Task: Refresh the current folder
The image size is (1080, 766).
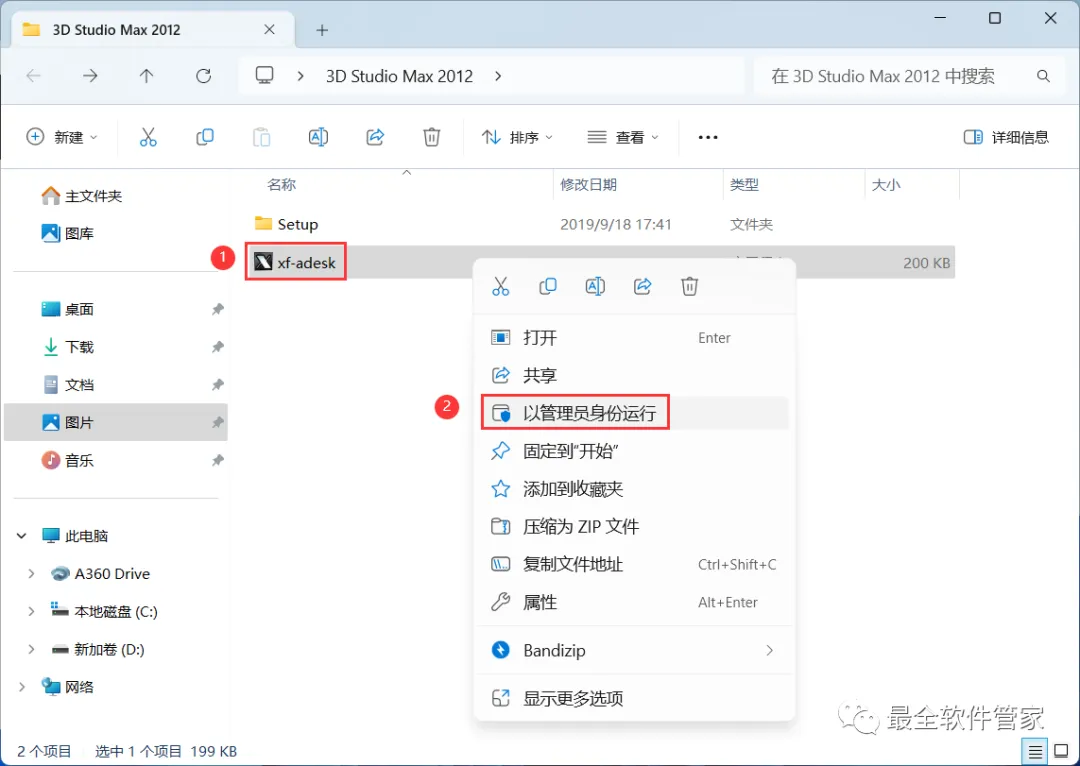Action: click(x=203, y=76)
